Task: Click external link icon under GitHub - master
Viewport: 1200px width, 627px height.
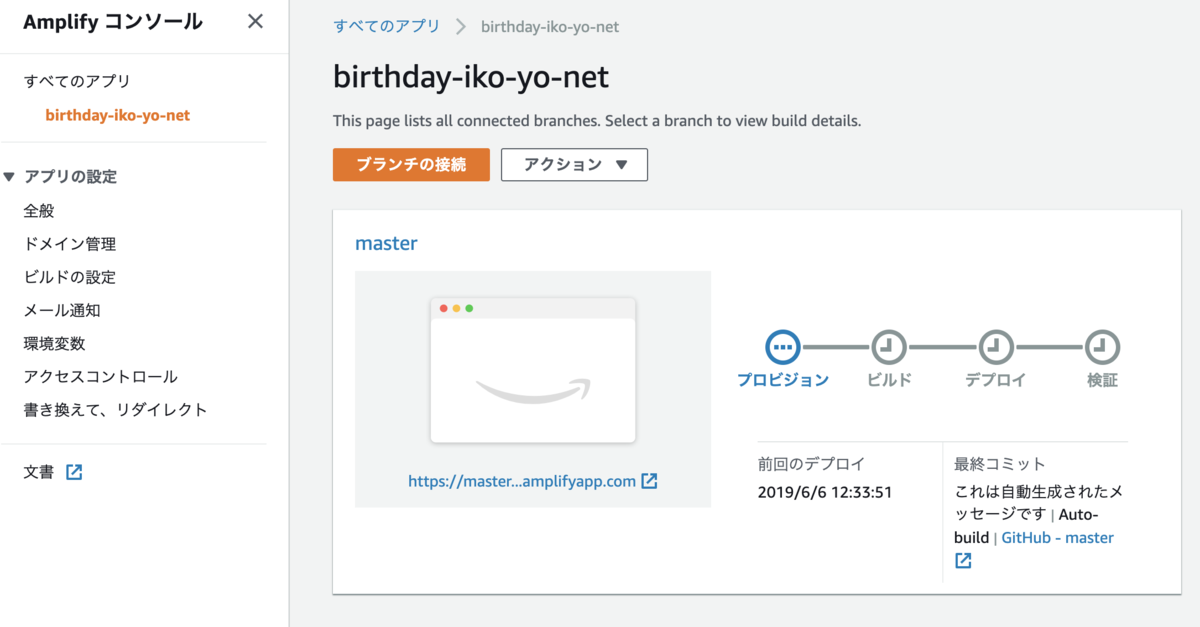Action: pos(963,561)
